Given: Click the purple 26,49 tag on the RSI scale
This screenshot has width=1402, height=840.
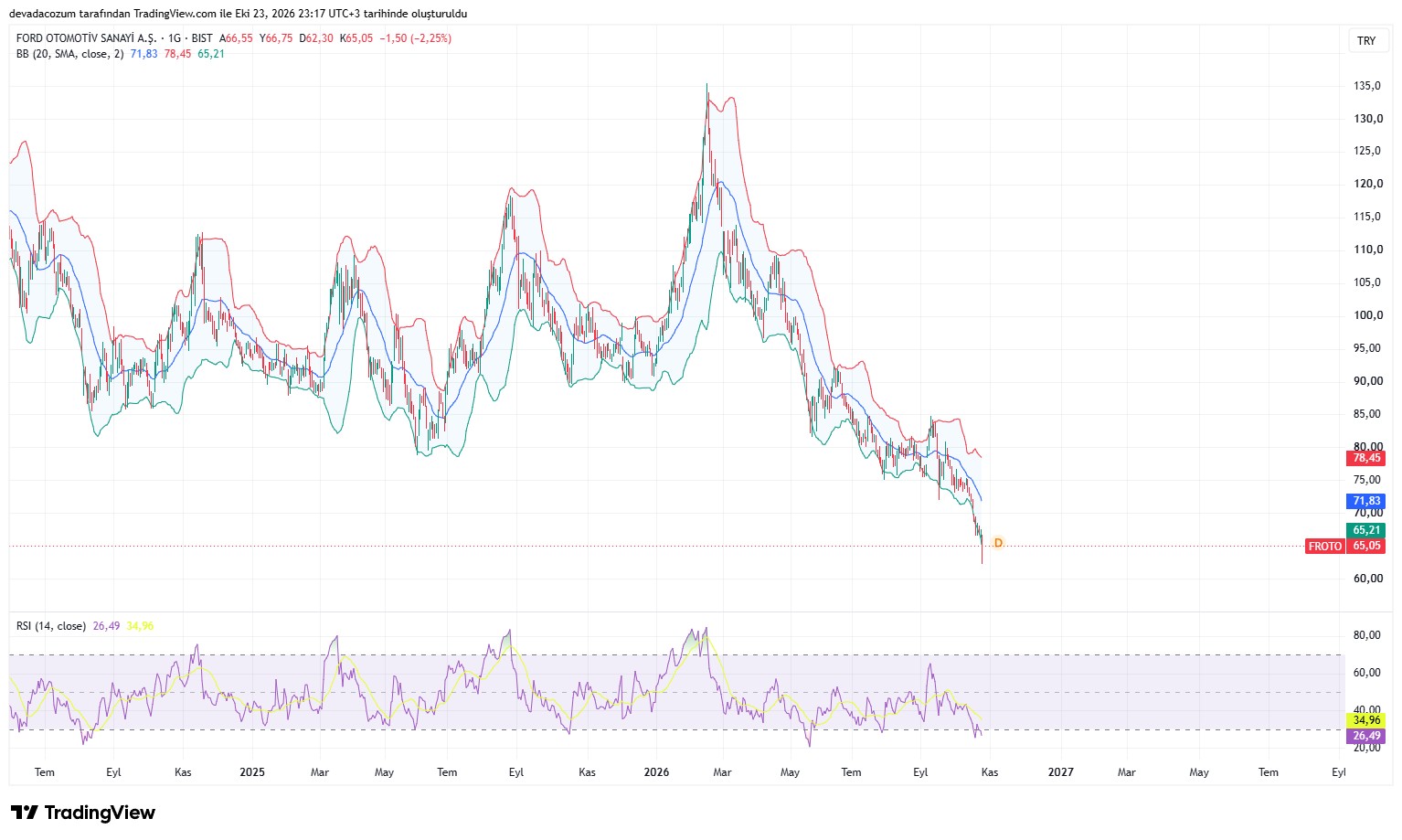Looking at the screenshot, I should point(1366,736).
